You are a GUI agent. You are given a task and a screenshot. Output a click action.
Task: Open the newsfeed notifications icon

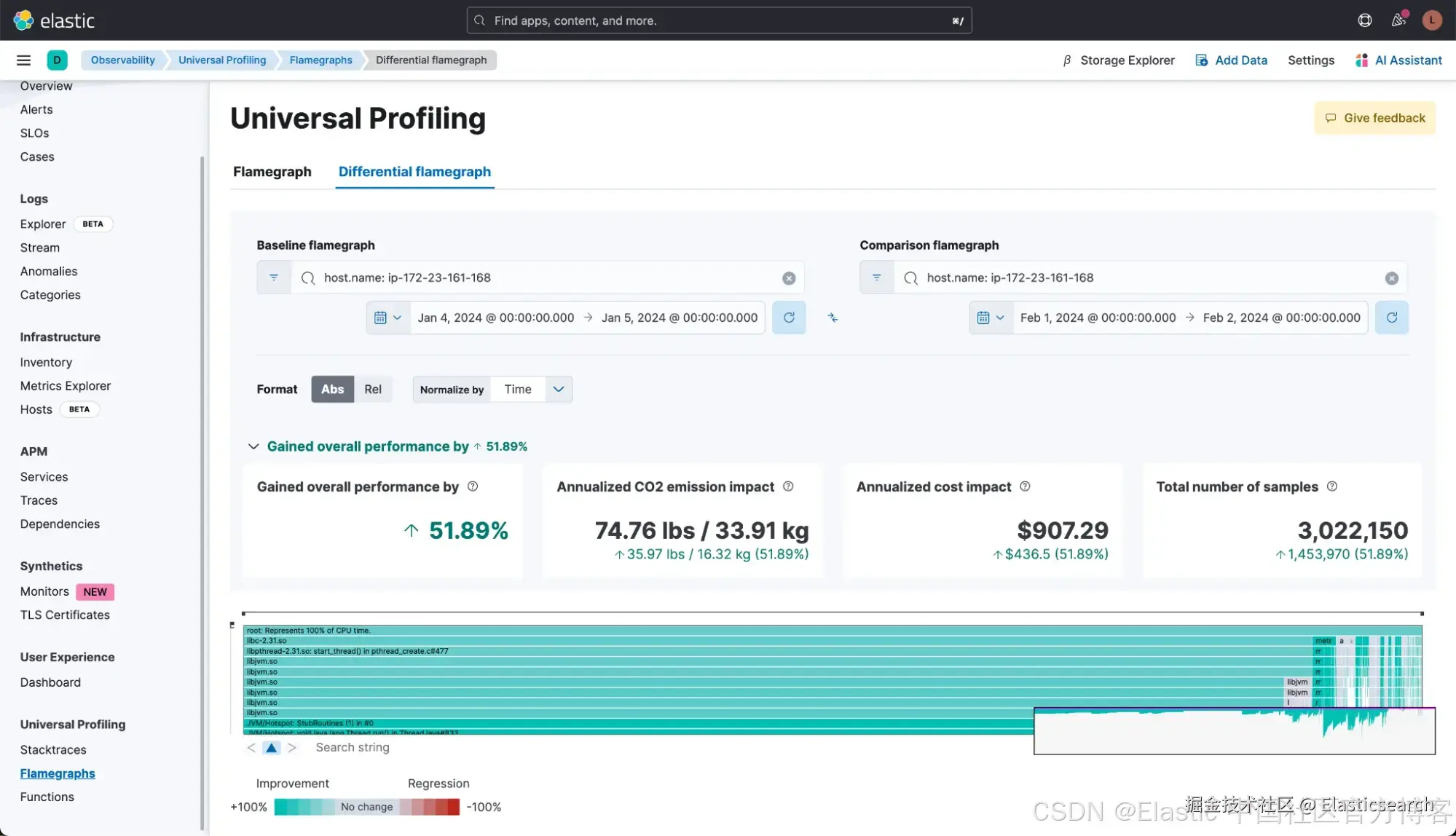[x=1398, y=20]
